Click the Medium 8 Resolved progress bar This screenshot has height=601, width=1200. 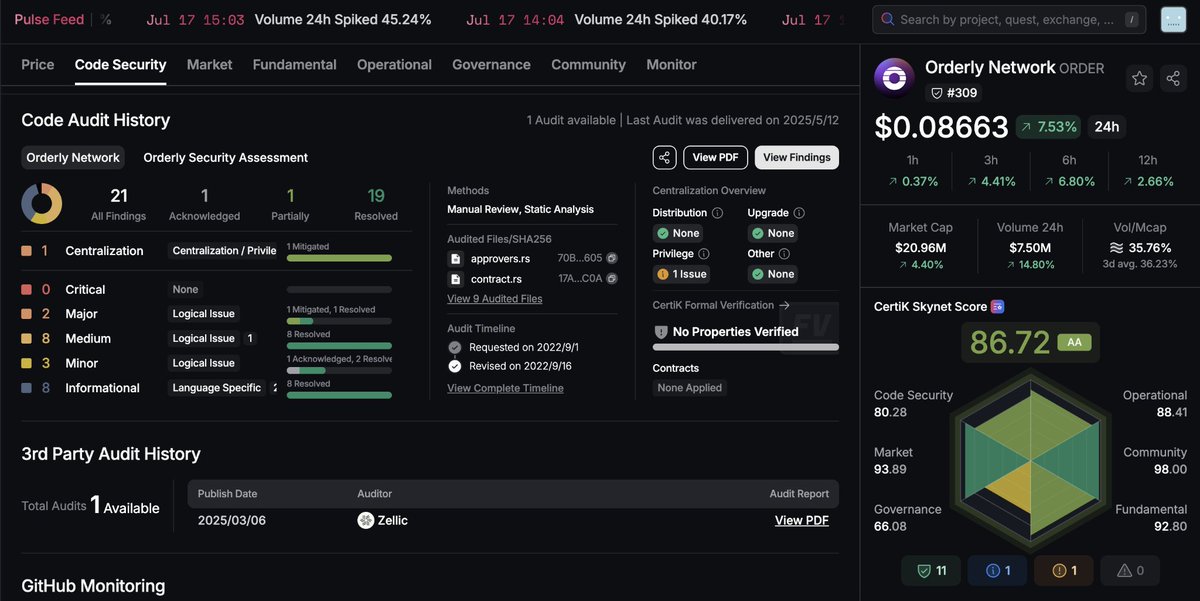(x=339, y=346)
